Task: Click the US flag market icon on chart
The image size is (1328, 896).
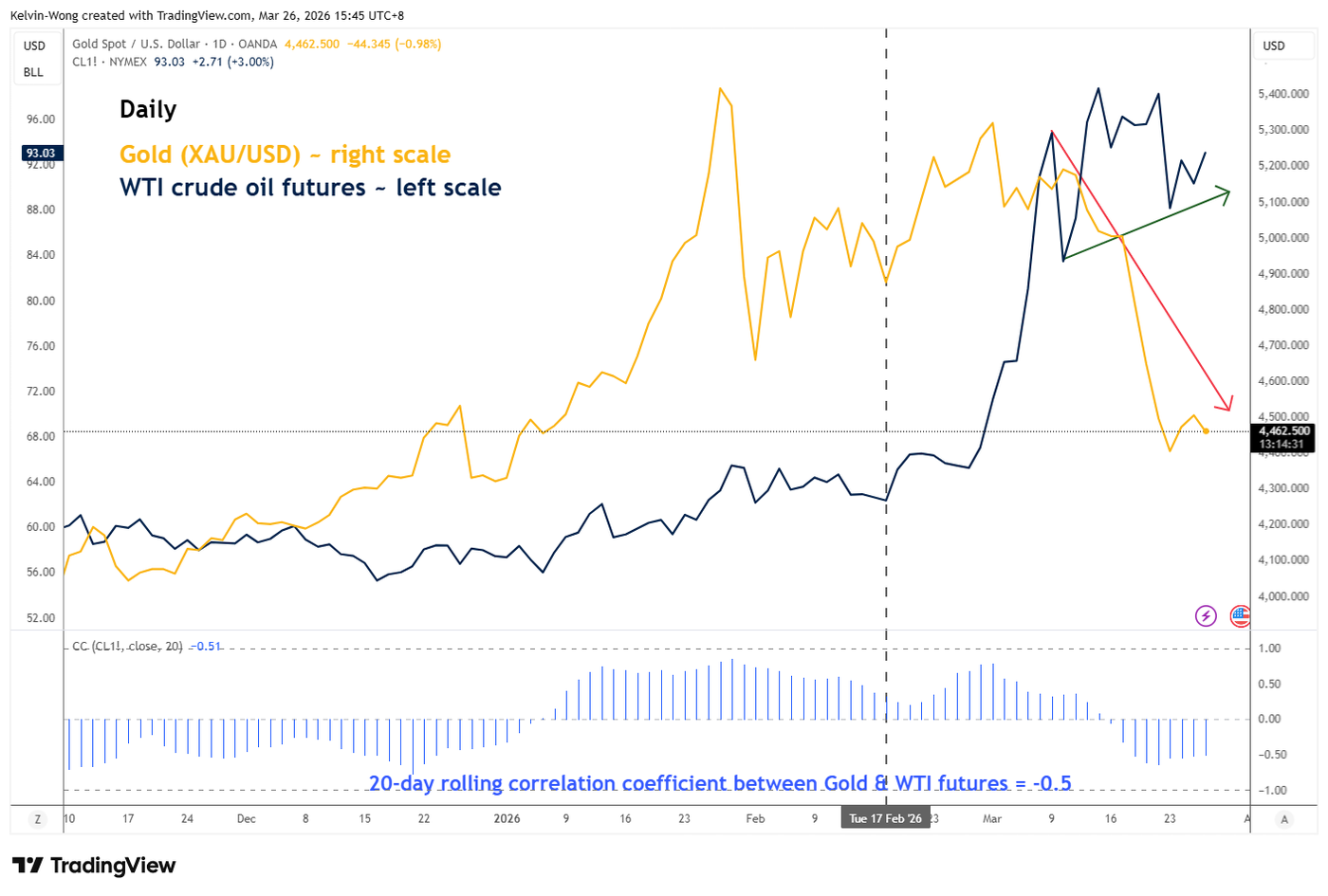Action: pyautogui.click(x=1241, y=615)
